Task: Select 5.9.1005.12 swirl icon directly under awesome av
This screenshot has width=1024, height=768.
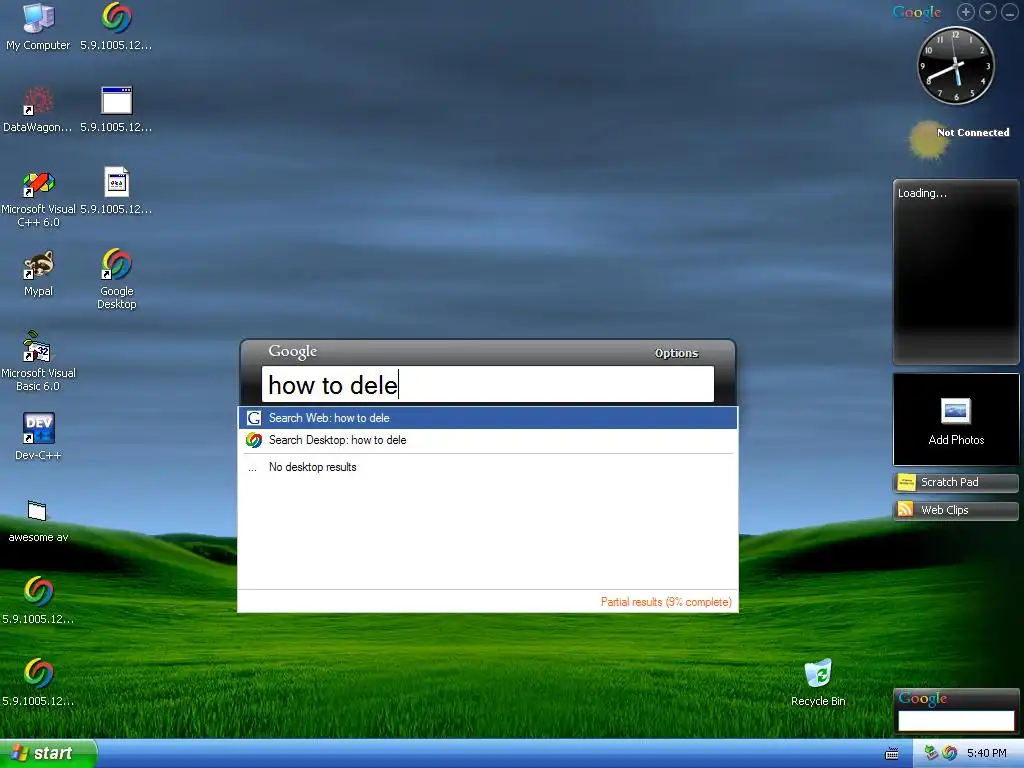Action: pos(38,600)
